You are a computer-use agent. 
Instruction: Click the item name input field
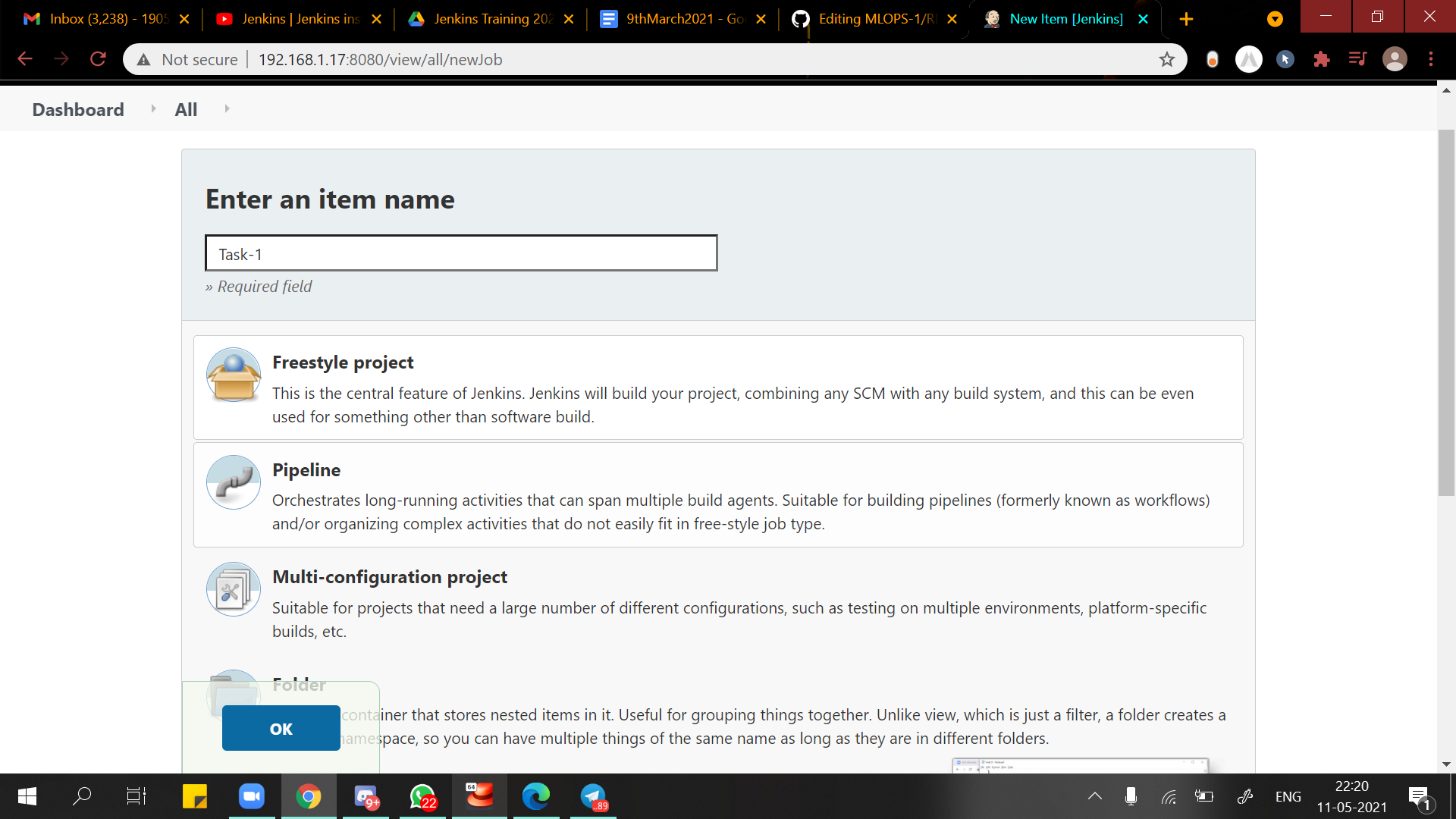point(461,253)
